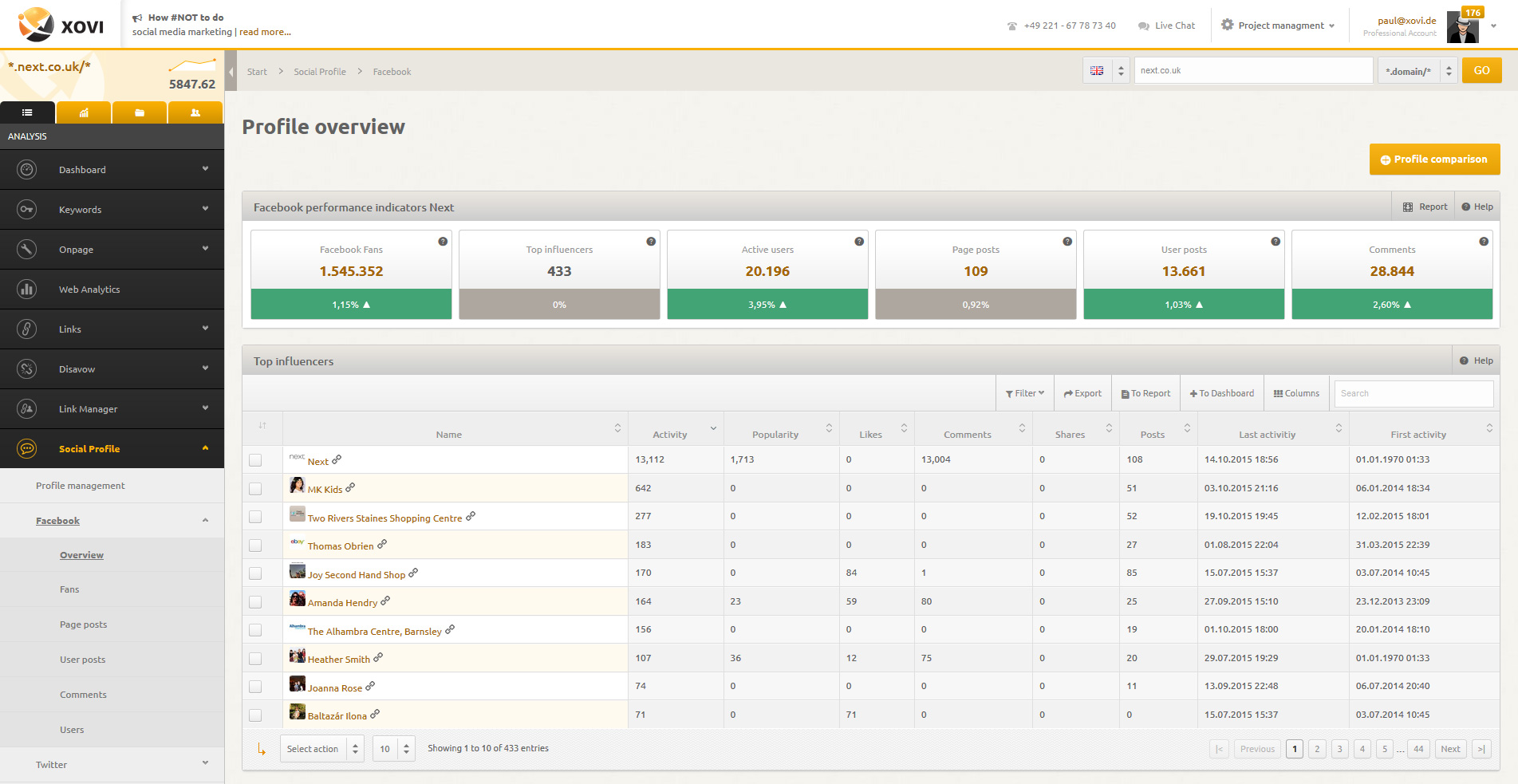1518x784 pixels.
Task: Open the User posts submenu item
Action: [82, 660]
